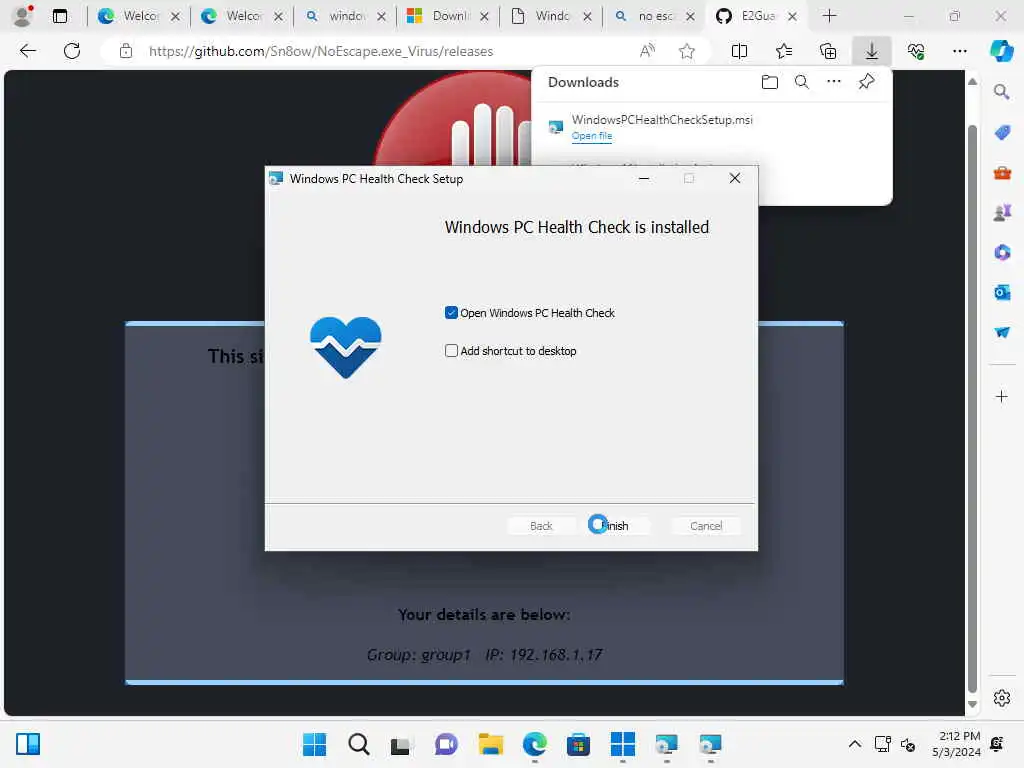Screen dimensions: 1024x768
Task: Add this page to favorites star
Action: click(686, 51)
